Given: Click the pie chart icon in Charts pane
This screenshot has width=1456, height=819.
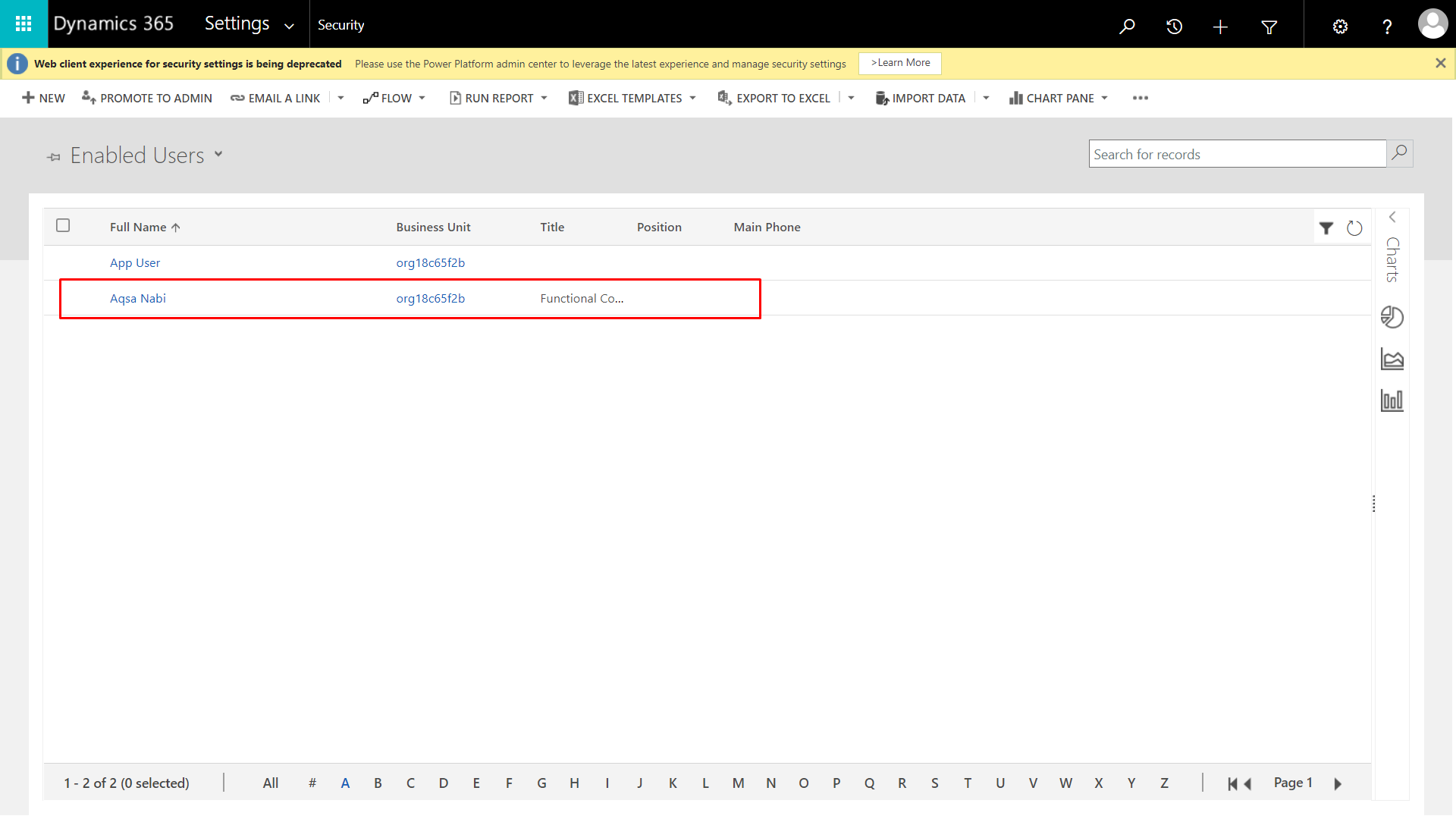Looking at the screenshot, I should pyautogui.click(x=1392, y=317).
